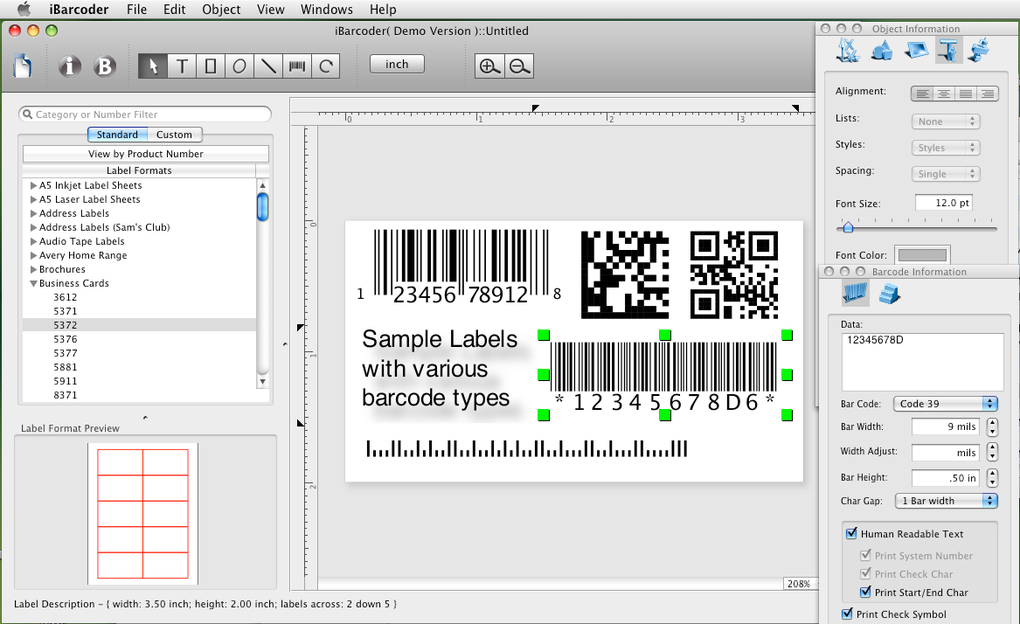Click View by Product Number button
Viewport: 1020px width, 624px height.
coord(146,154)
